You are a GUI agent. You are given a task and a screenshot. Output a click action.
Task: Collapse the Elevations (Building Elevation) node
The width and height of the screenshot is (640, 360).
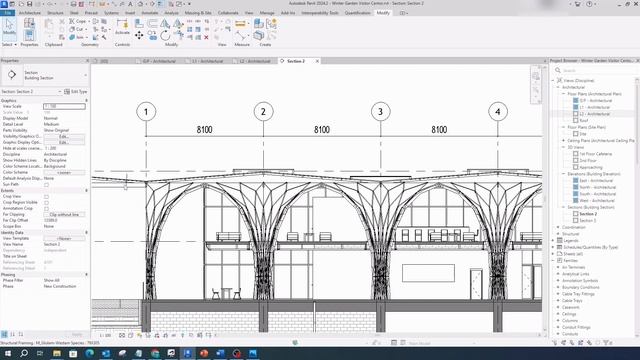pyautogui.click(x=564, y=174)
